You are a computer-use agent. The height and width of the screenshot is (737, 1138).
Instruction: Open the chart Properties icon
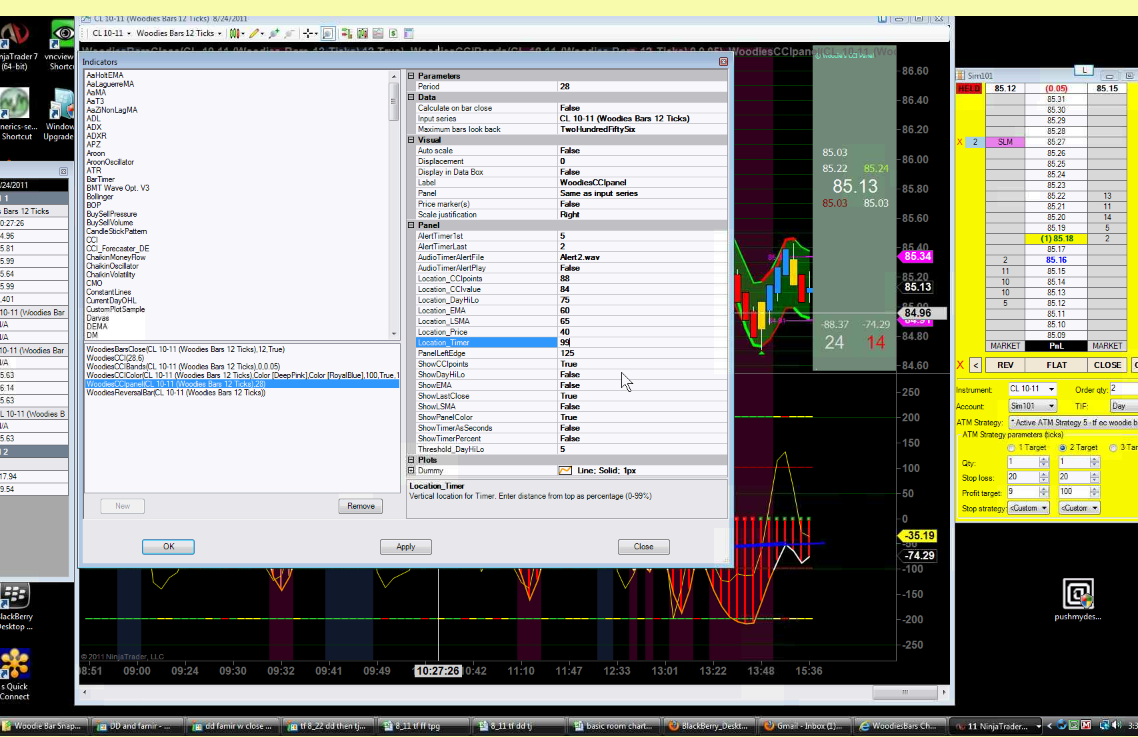coord(409,33)
